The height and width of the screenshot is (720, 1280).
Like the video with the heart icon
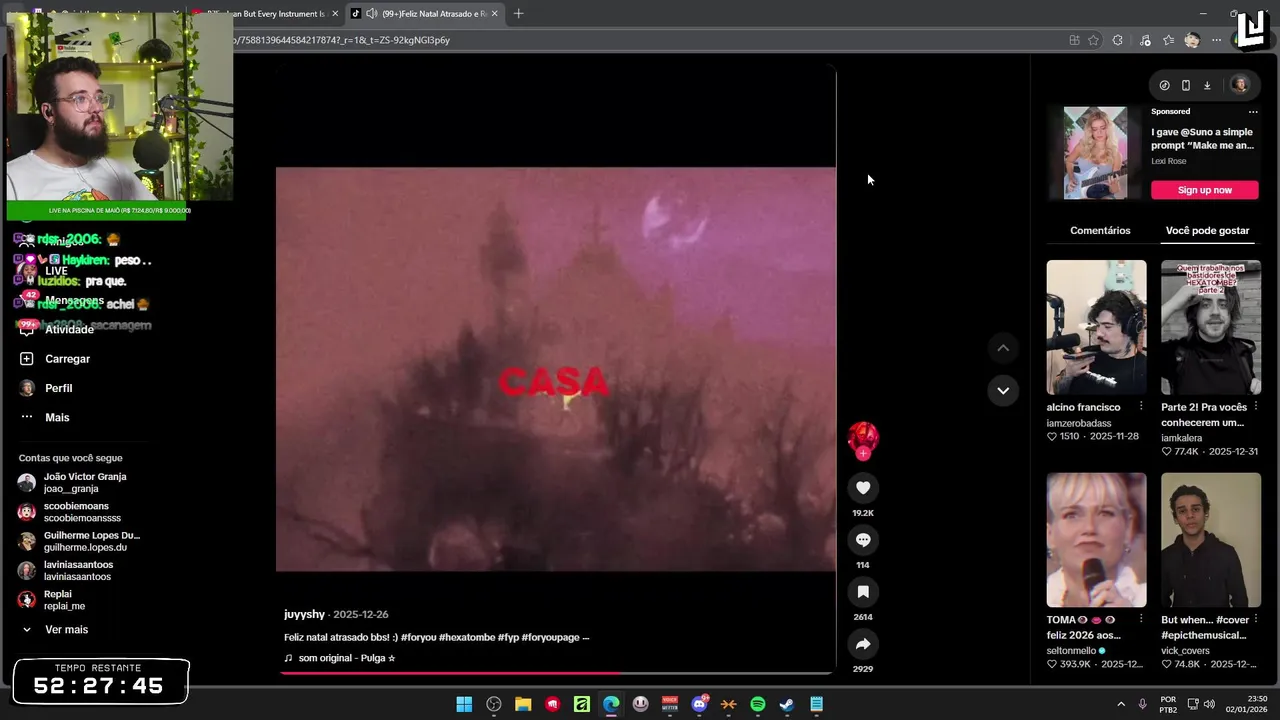(x=863, y=488)
